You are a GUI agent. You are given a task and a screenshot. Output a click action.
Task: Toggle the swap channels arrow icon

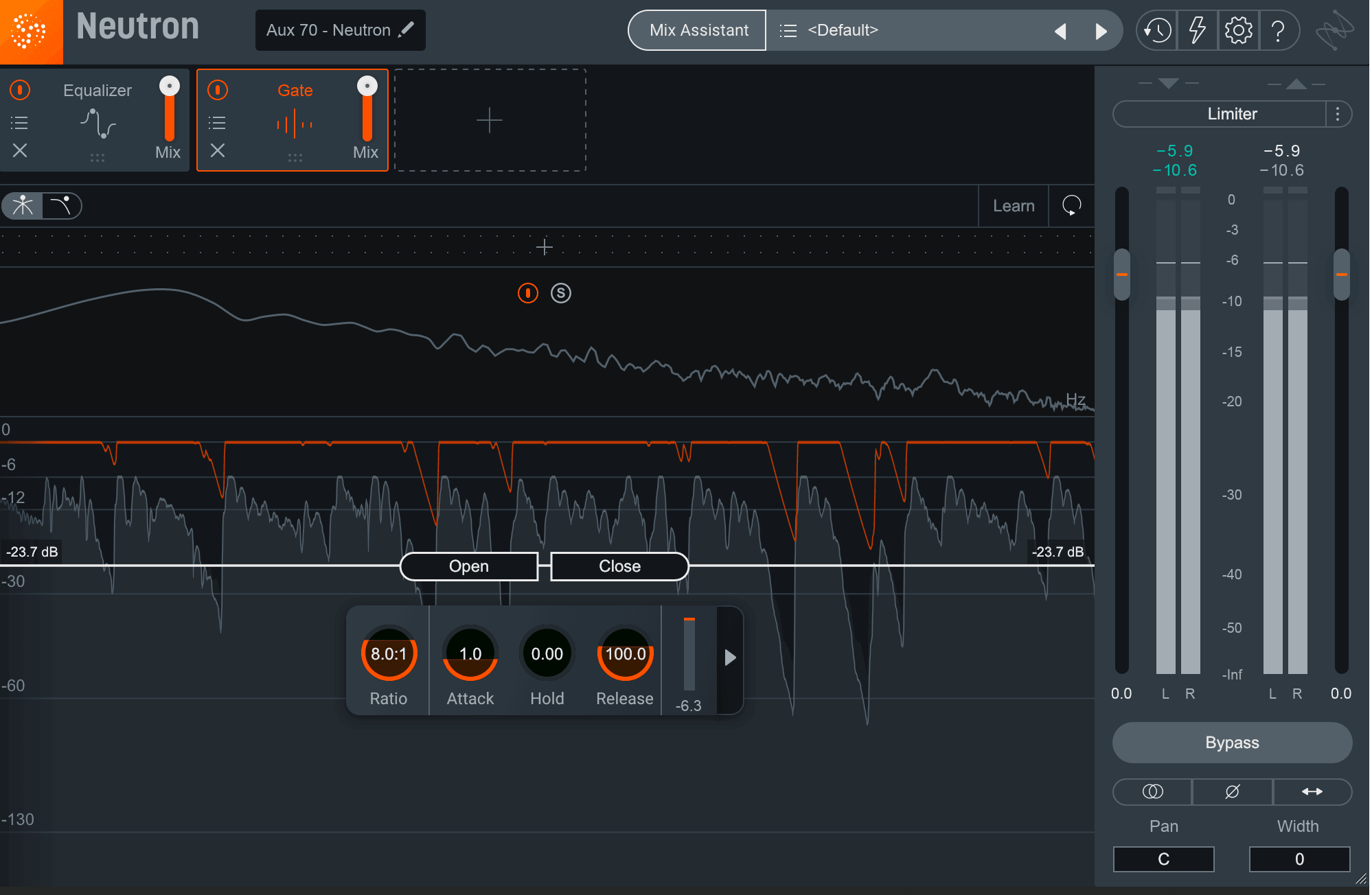click(1312, 791)
